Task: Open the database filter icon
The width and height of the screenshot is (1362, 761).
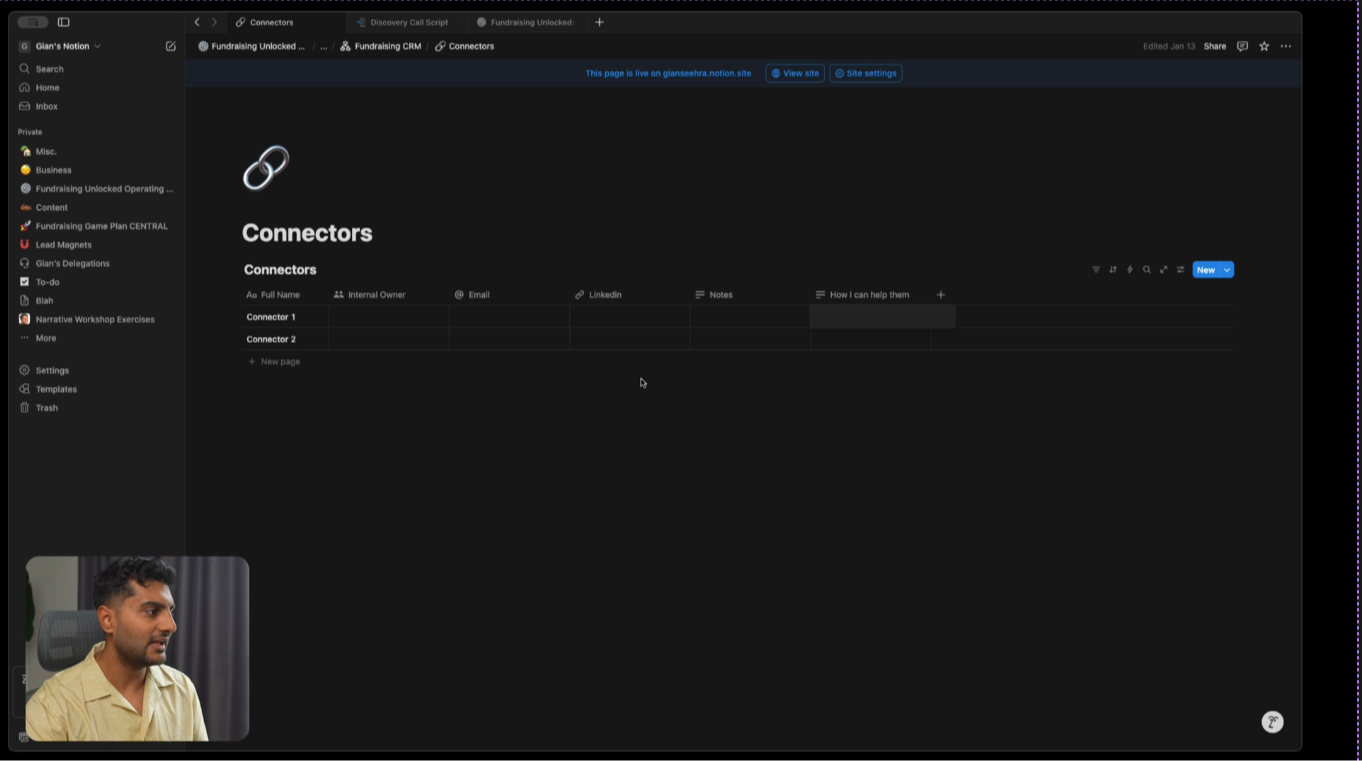Action: coord(1096,270)
